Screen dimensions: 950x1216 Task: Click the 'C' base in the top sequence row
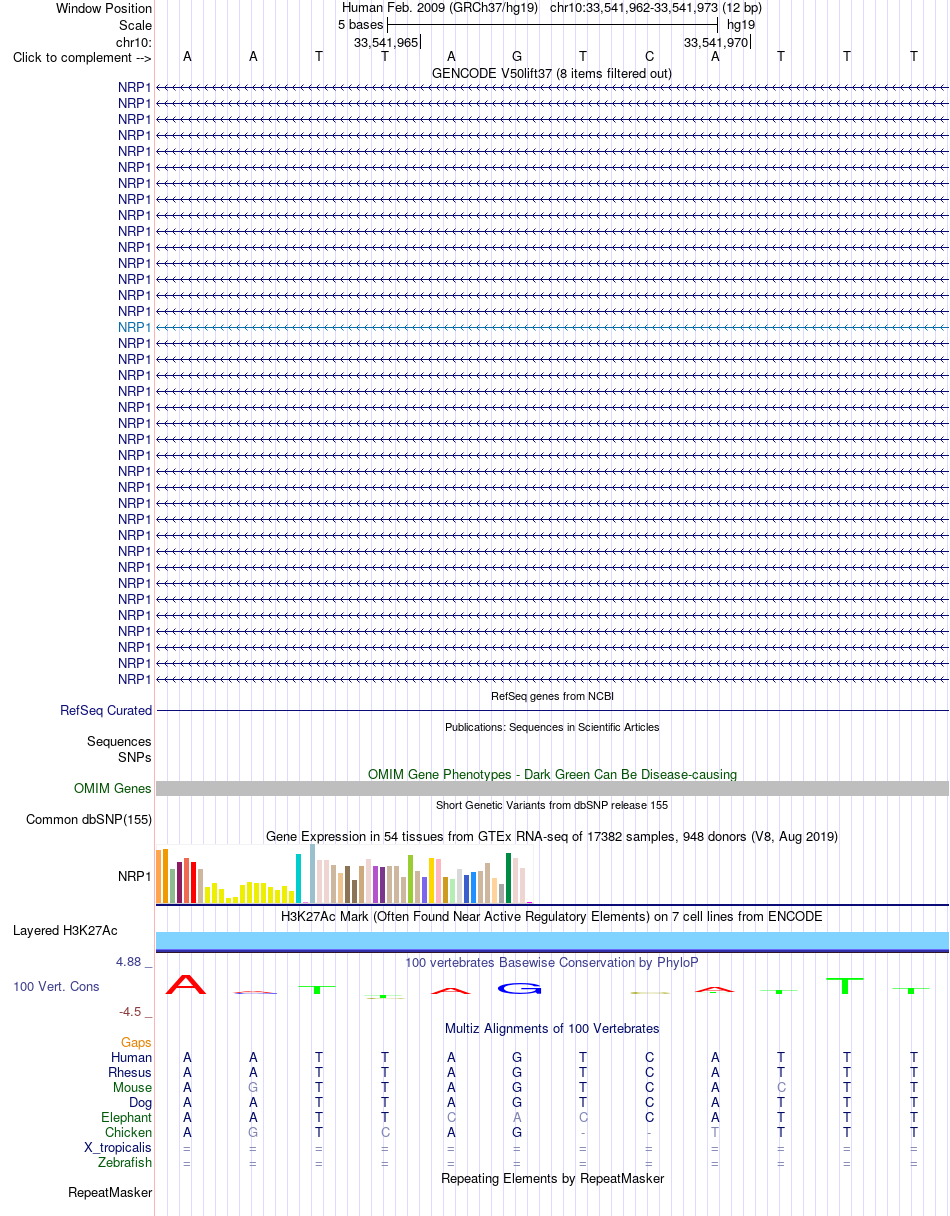(649, 57)
